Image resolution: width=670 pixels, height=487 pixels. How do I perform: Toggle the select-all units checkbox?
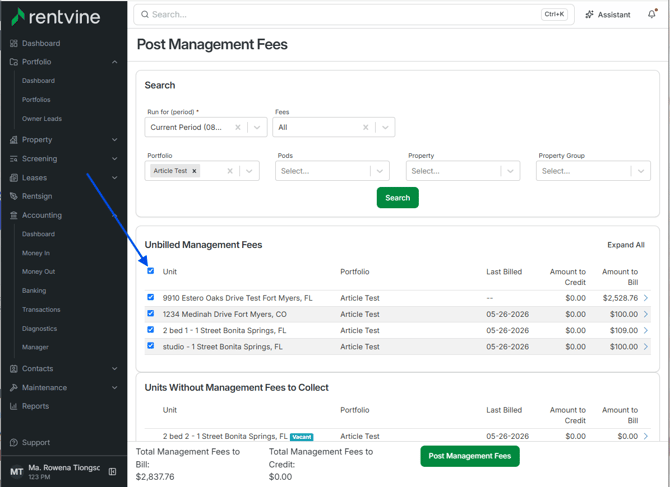point(150,271)
